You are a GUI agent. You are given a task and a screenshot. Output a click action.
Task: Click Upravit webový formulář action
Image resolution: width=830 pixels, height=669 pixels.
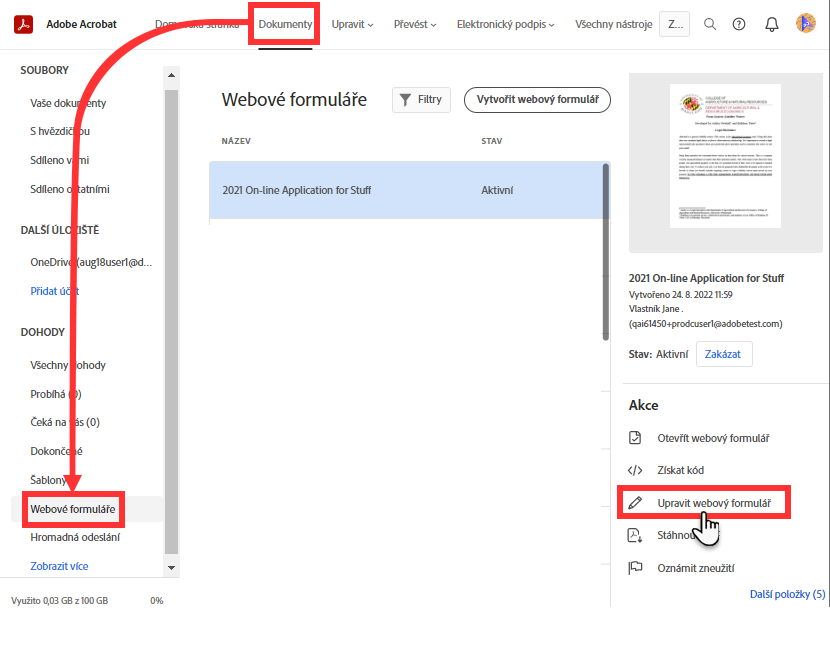(714, 503)
